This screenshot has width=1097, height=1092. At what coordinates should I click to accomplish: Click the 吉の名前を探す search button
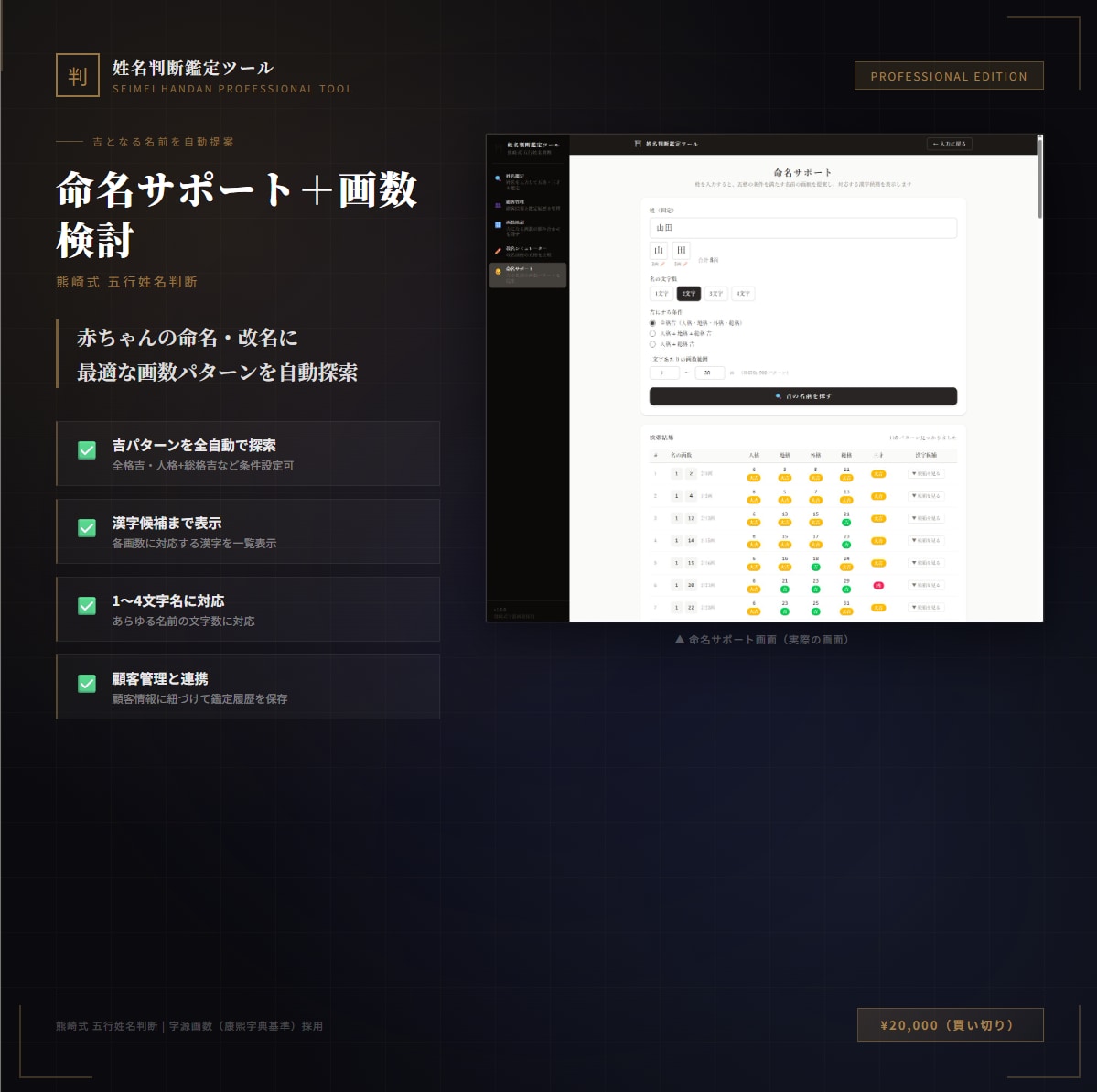tap(803, 396)
